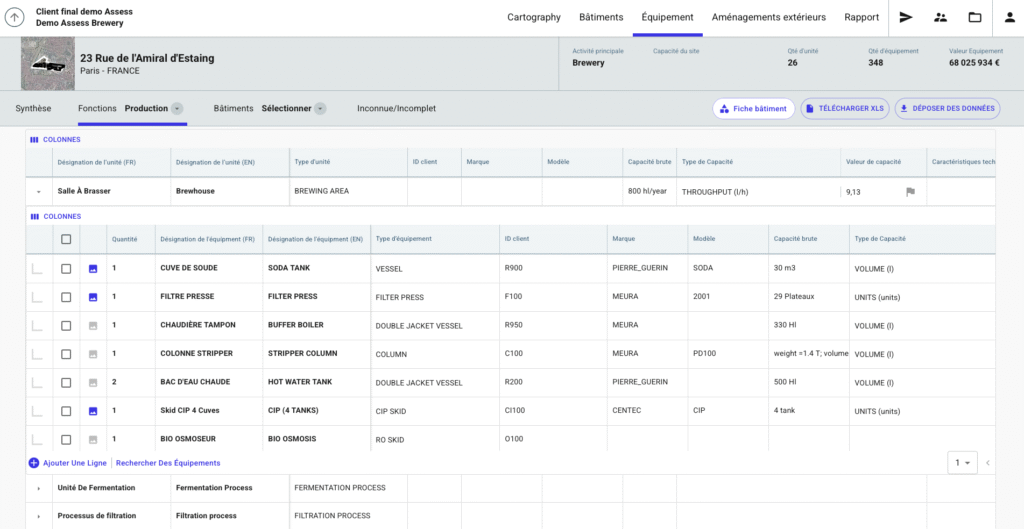
Task: Open the Synthèse tab
Action: pos(34,108)
